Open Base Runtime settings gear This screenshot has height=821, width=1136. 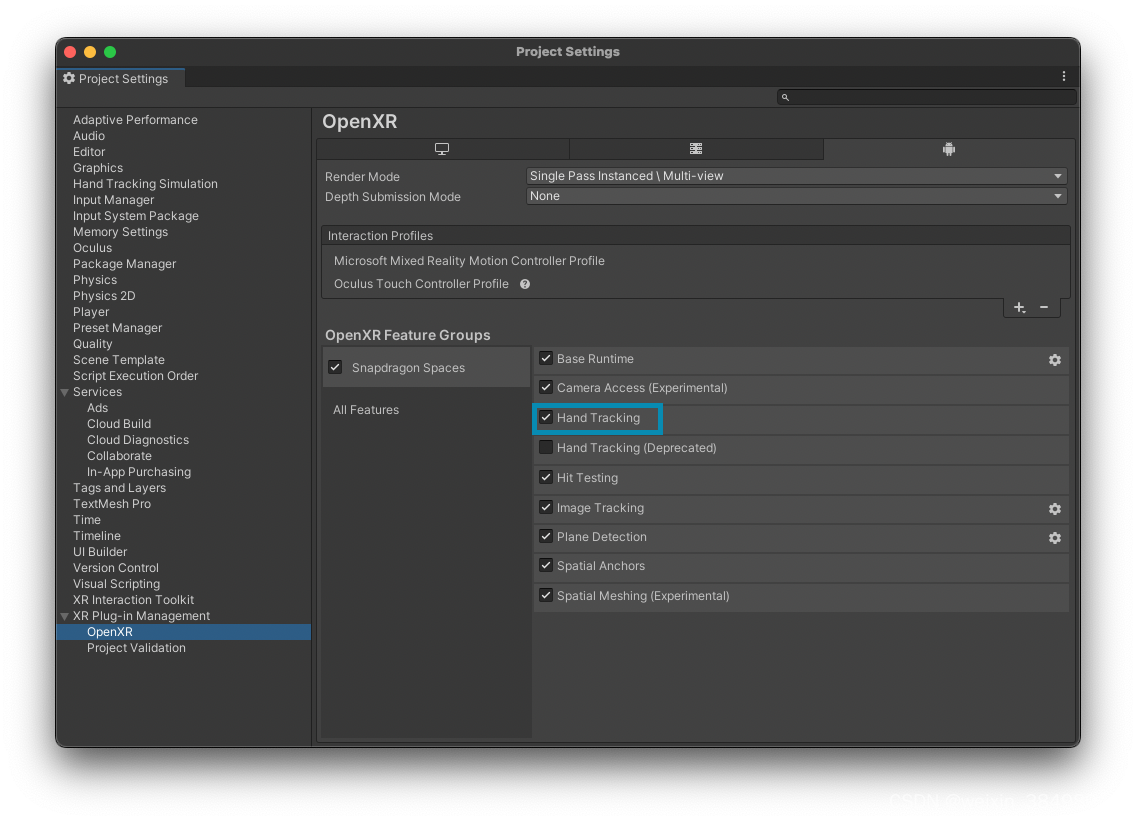1055,360
